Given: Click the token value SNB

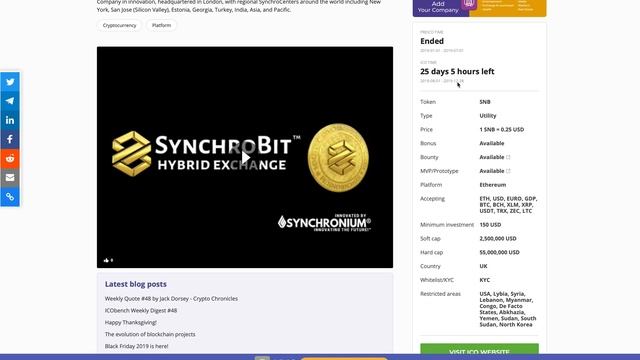Looking at the screenshot, I should click(x=485, y=102).
